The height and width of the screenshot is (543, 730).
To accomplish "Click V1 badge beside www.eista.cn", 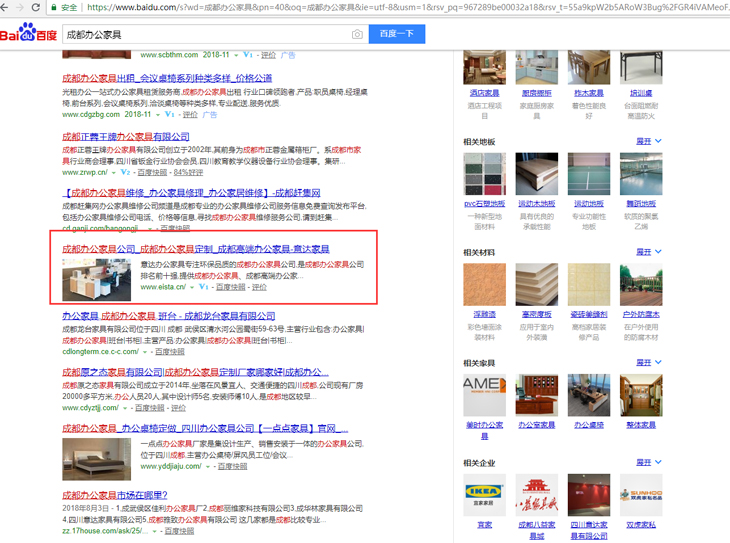I will 203,287.
